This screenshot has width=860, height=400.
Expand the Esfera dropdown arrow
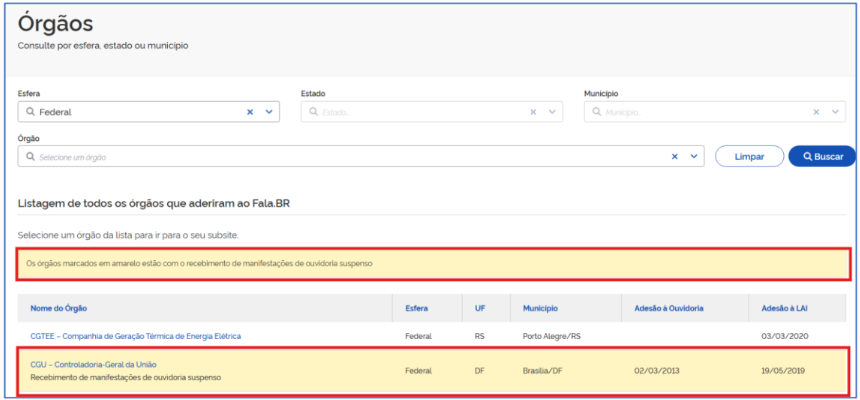(x=269, y=112)
